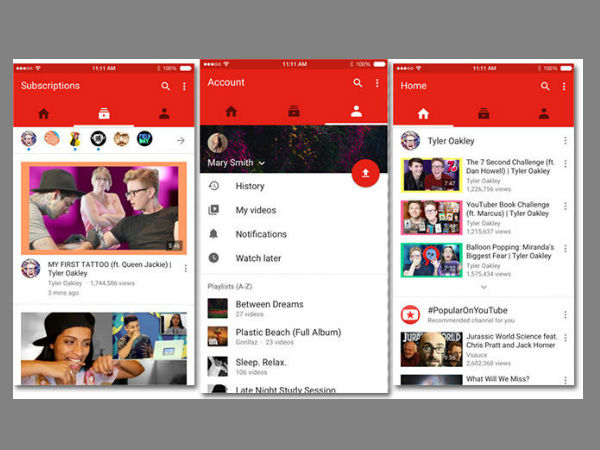Open Between Dreams playlist thumbnail
Image resolution: width=600 pixels, height=450 pixels.
[217, 309]
